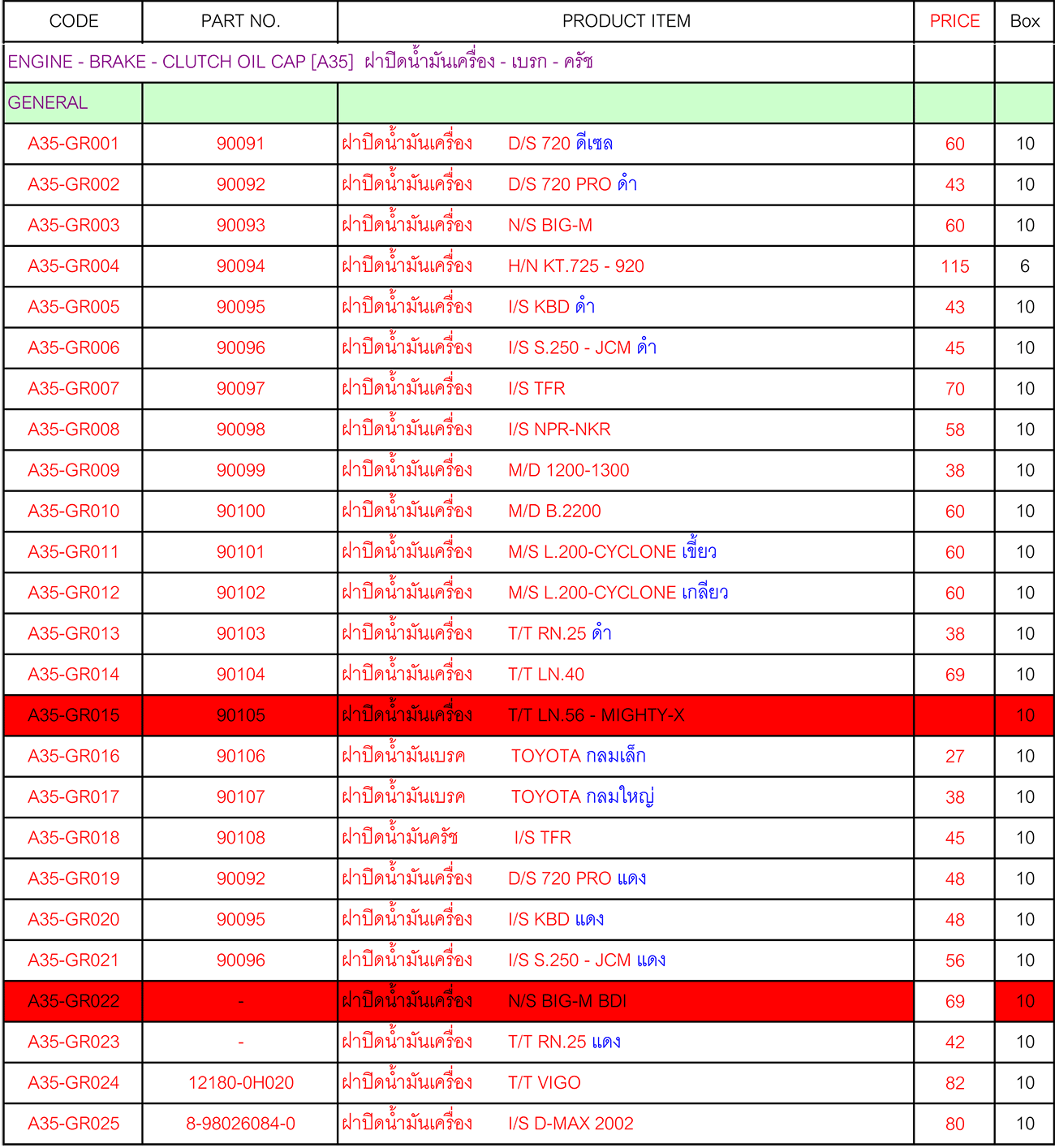The image size is (1055, 1148).
Task: Select code cell A35-GR012
Action: tap(74, 593)
